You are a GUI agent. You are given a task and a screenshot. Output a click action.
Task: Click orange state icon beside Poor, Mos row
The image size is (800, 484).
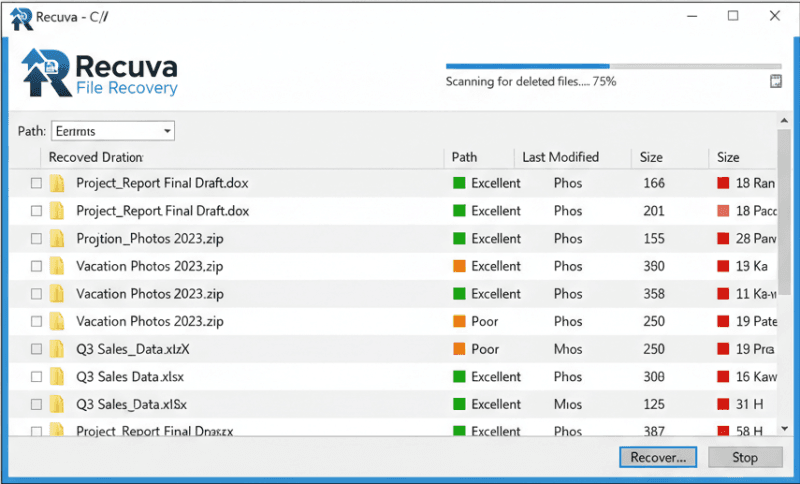460,349
